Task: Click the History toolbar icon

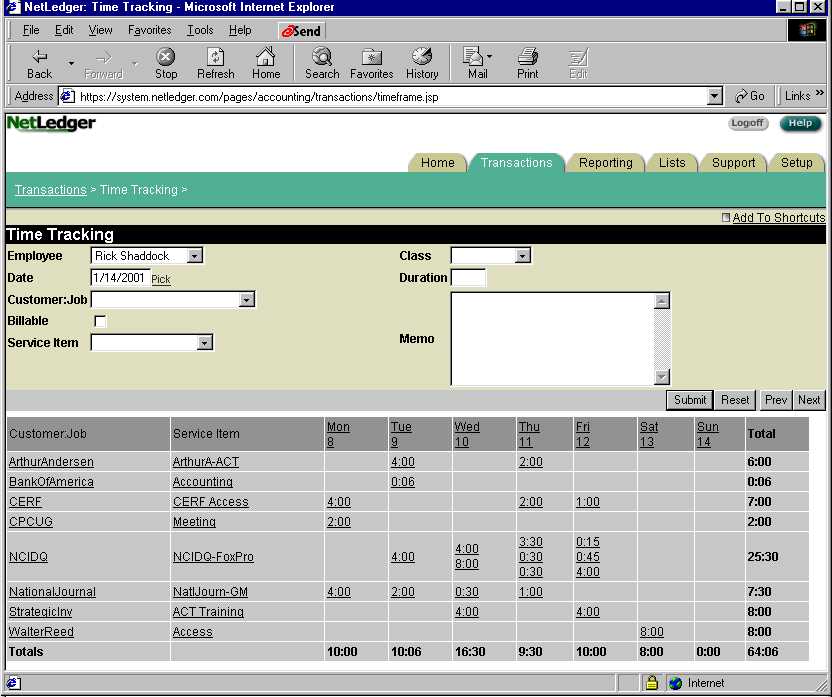Action: 422,63
